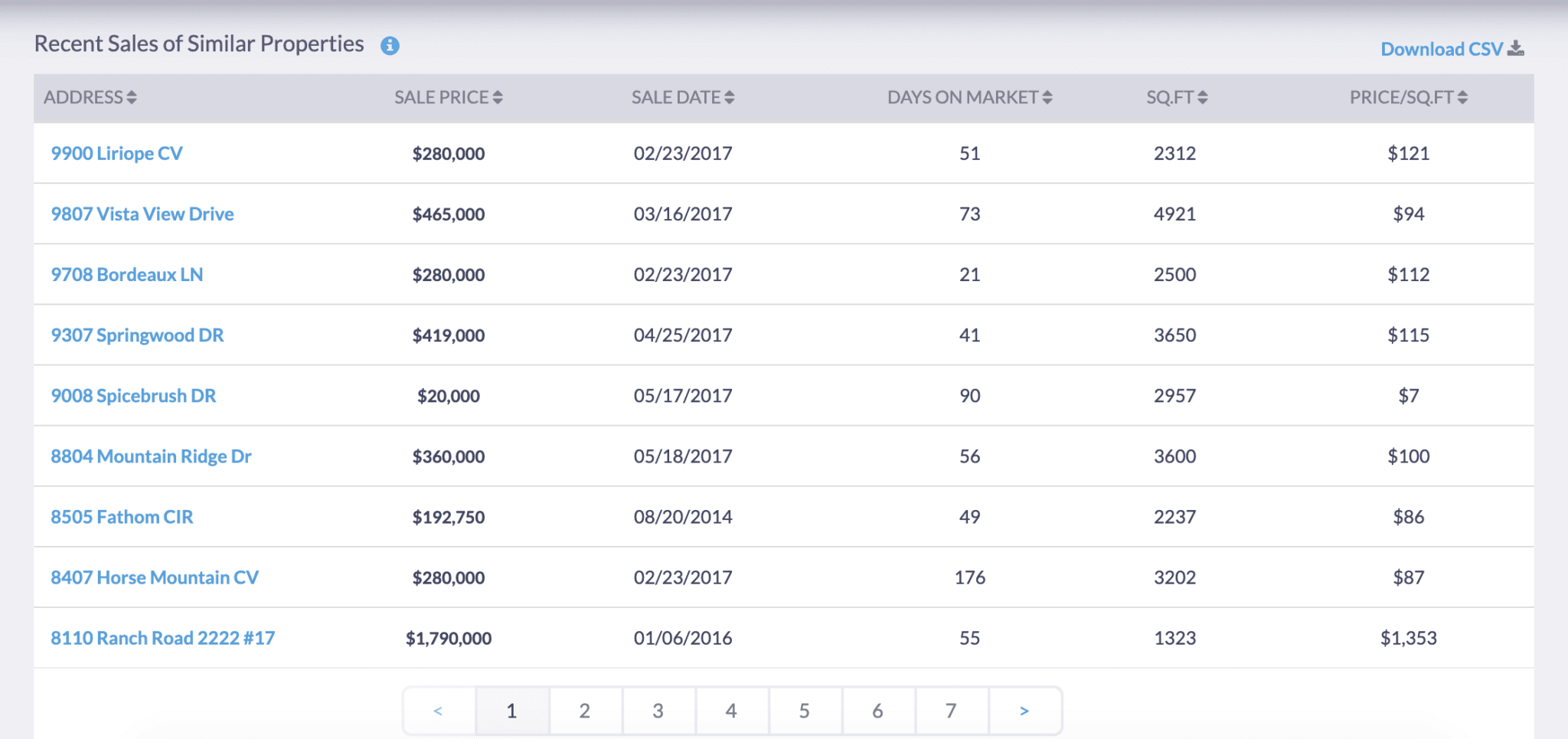View details for 9307 Springwood DR
Screen dimensions: 1568x739
pyautogui.click(x=137, y=335)
